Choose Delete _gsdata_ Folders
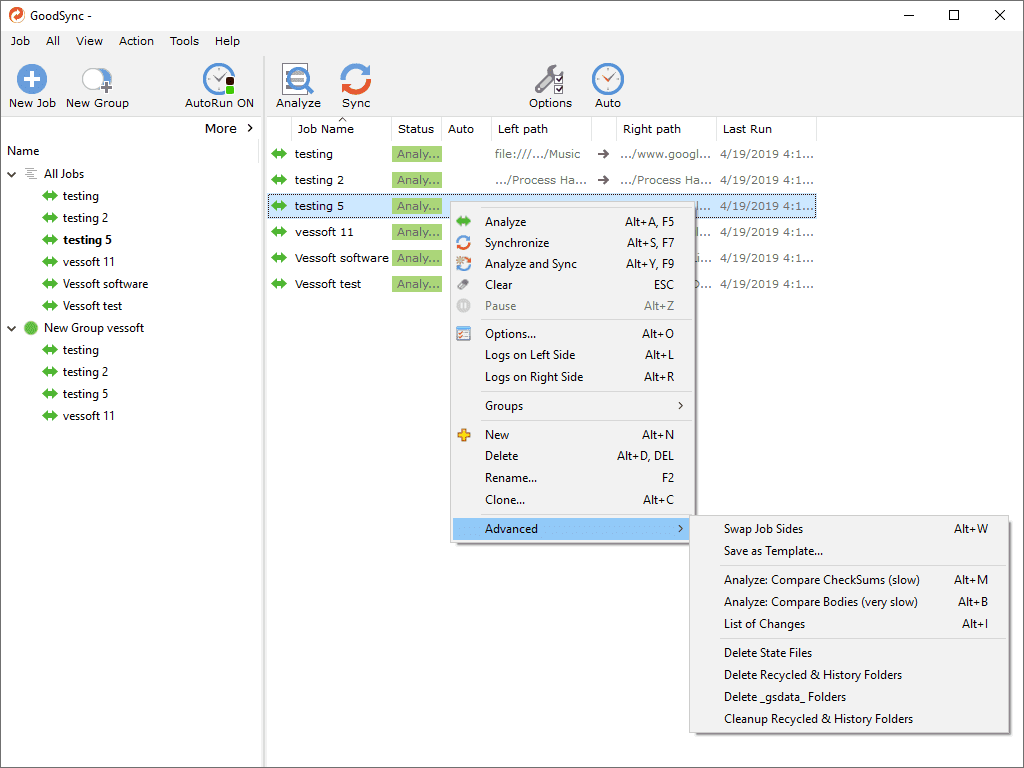 (x=850, y=697)
